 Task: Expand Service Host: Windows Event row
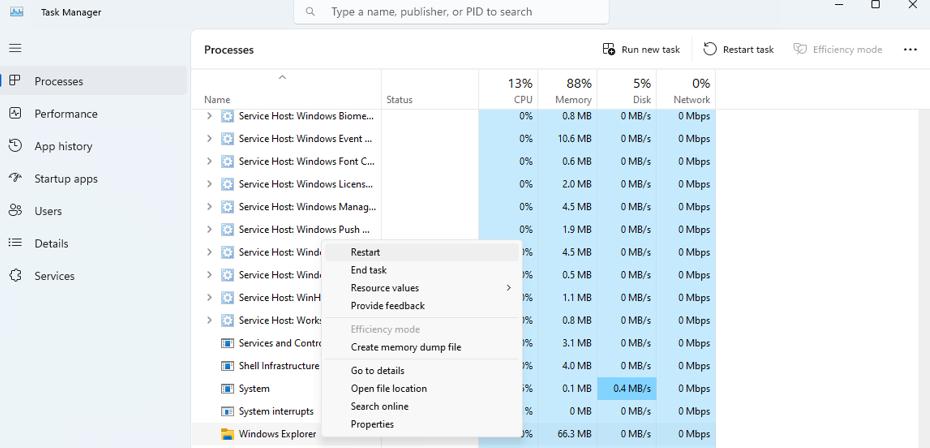tap(209, 139)
